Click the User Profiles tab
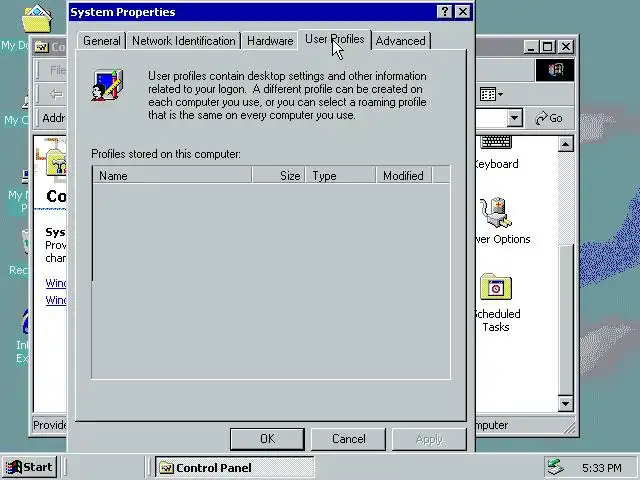The height and width of the screenshot is (480, 640). click(x=335, y=39)
